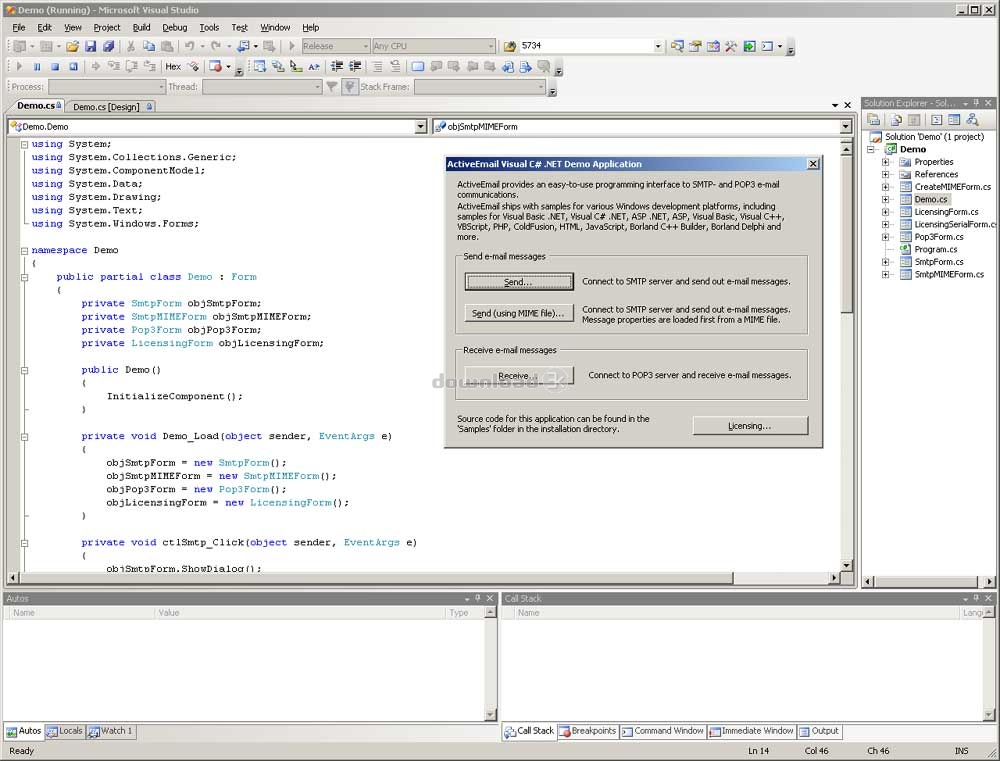Open the Breakpoints window icon with red dot
Screen dimensions: 1000x761
[216, 66]
